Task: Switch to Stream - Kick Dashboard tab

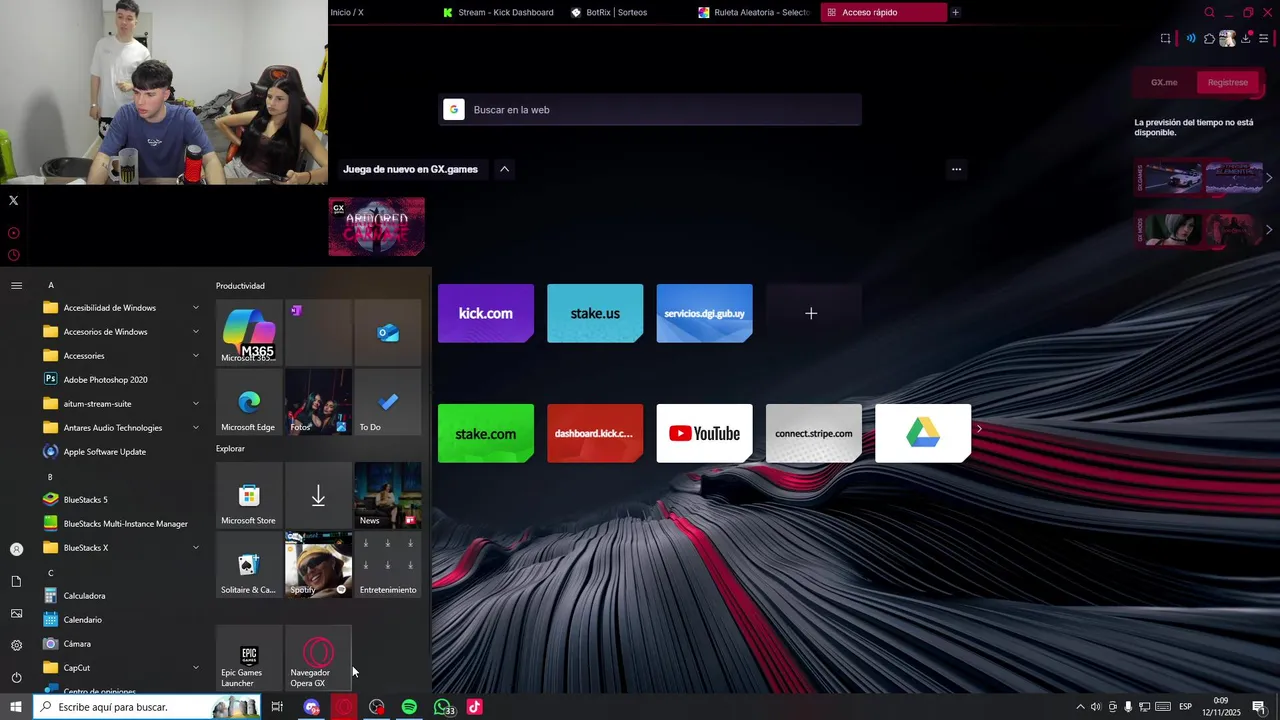Action: 498,12
